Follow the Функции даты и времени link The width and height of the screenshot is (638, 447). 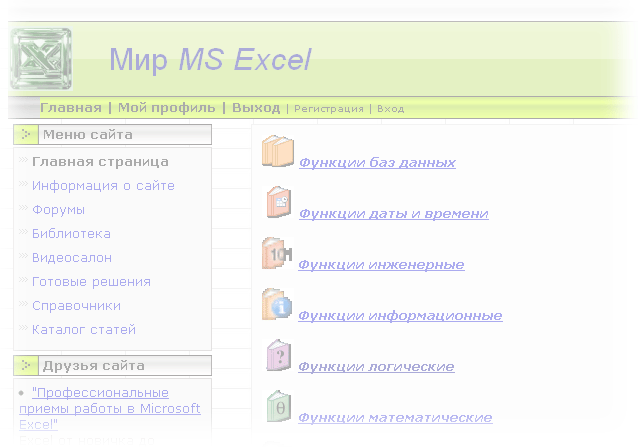[x=393, y=214]
